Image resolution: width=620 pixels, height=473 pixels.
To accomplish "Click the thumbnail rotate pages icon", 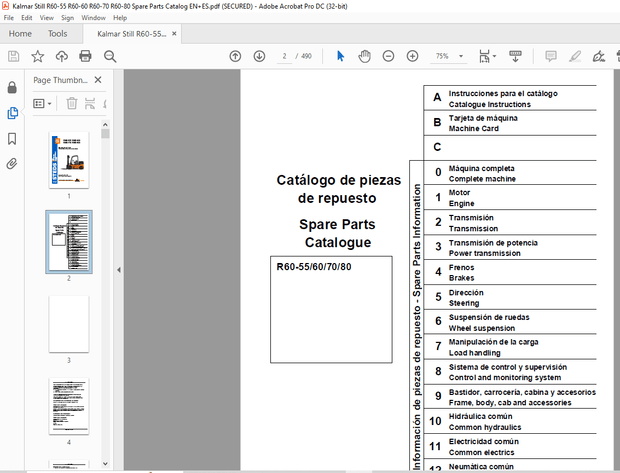I will click(90, 104).
